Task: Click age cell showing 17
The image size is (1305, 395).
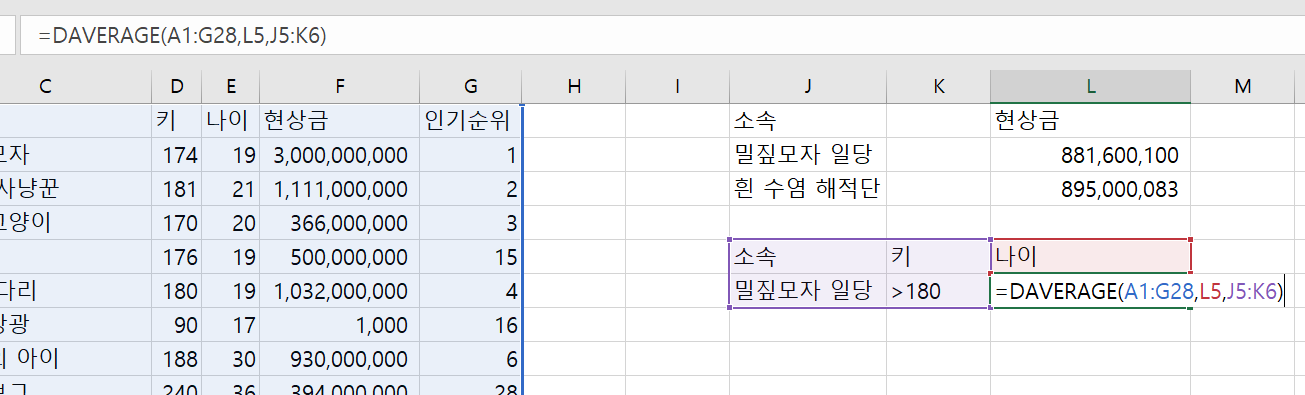Action: (x=230, y=325)
